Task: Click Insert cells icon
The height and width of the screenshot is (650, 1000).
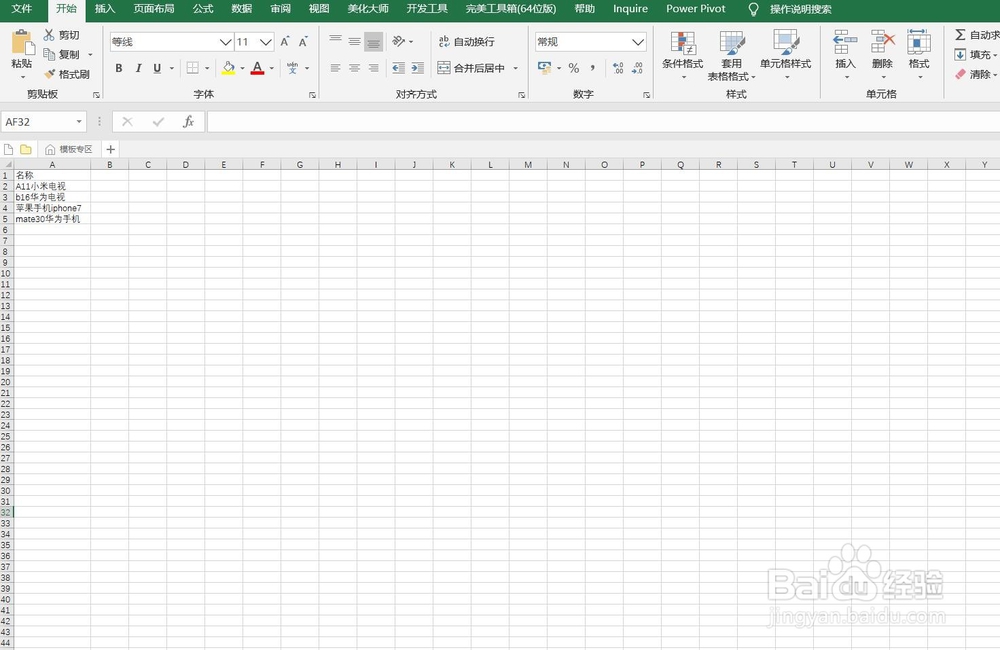Action: 846,43
